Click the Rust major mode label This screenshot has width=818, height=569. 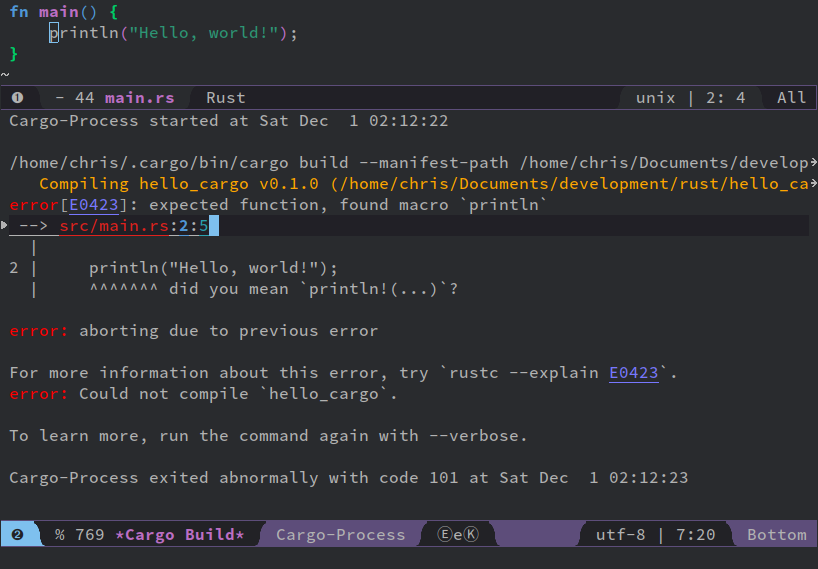pos(225,98)
